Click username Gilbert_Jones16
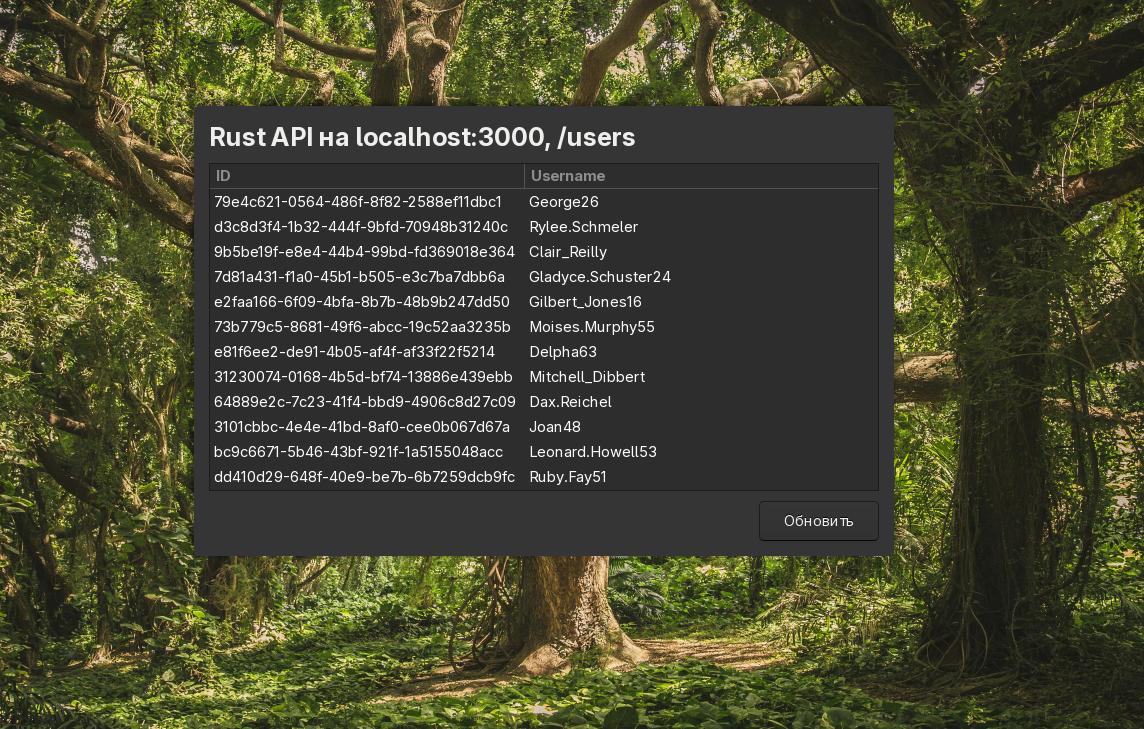Screen dimensions: 1144x729 [585, 301]
